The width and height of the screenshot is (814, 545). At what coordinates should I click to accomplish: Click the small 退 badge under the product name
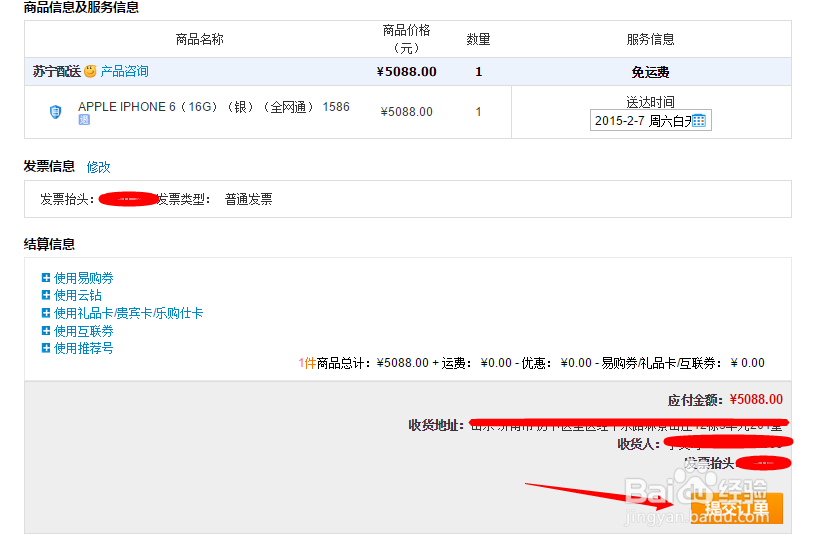coord(84,120)
